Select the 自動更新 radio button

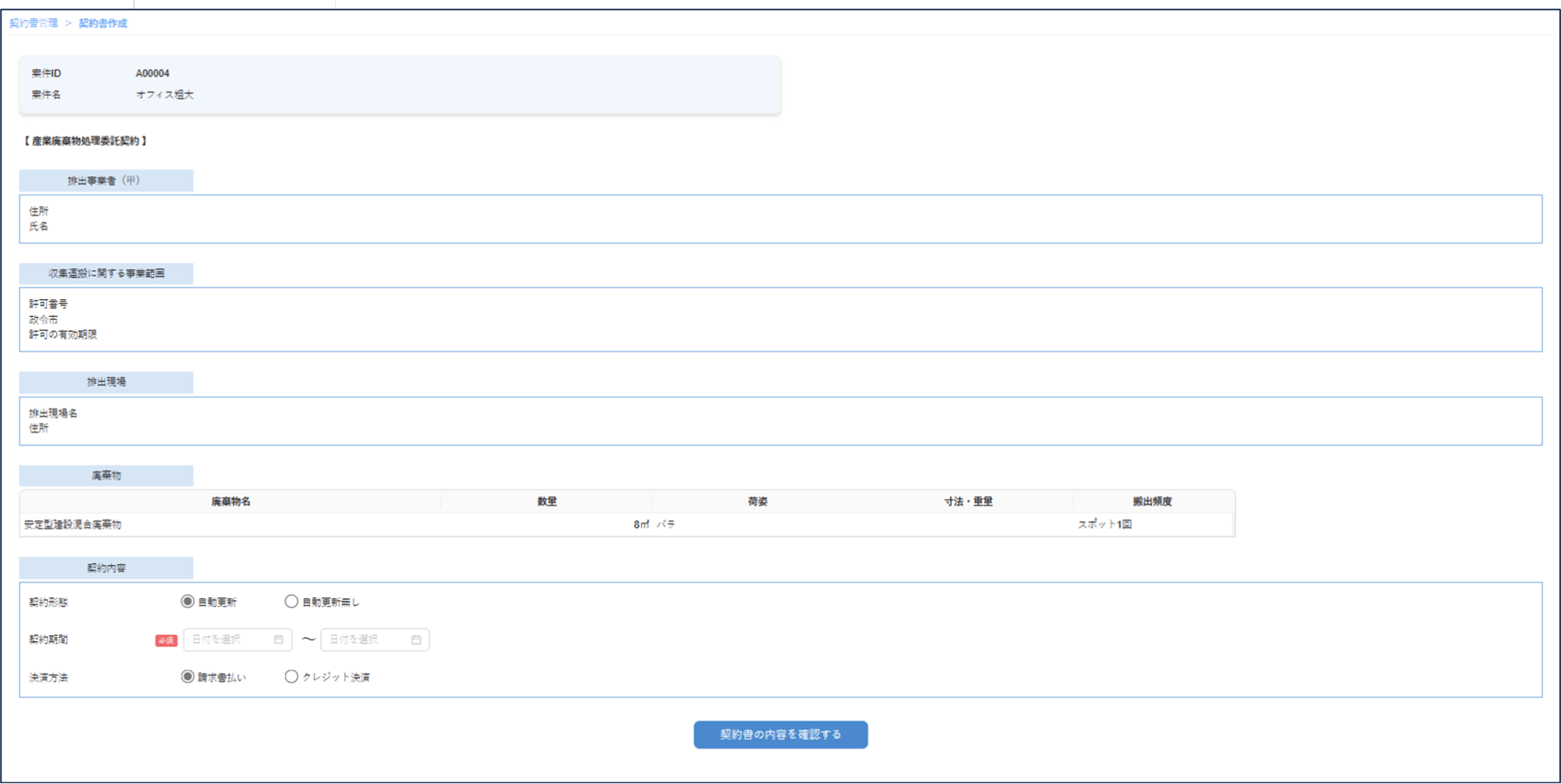tap(187, 601)
